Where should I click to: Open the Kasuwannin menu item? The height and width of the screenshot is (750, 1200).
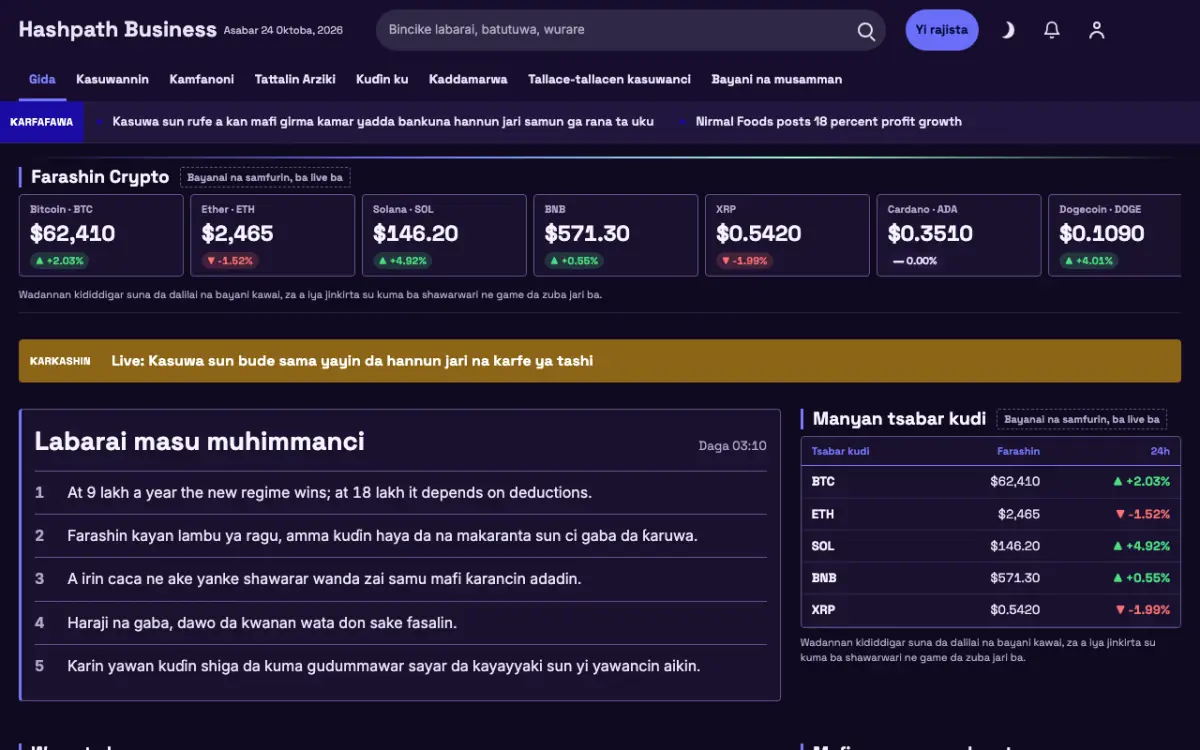pyautogui.click(x=112, y=79)
